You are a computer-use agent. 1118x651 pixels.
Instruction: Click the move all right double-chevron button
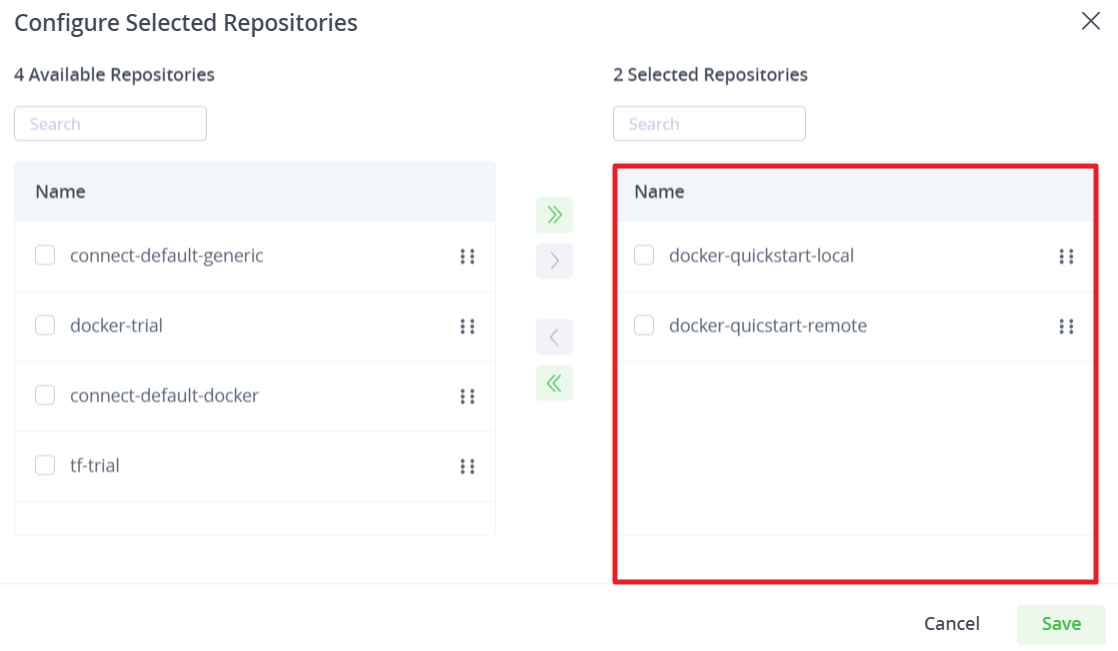click(554, 215)
